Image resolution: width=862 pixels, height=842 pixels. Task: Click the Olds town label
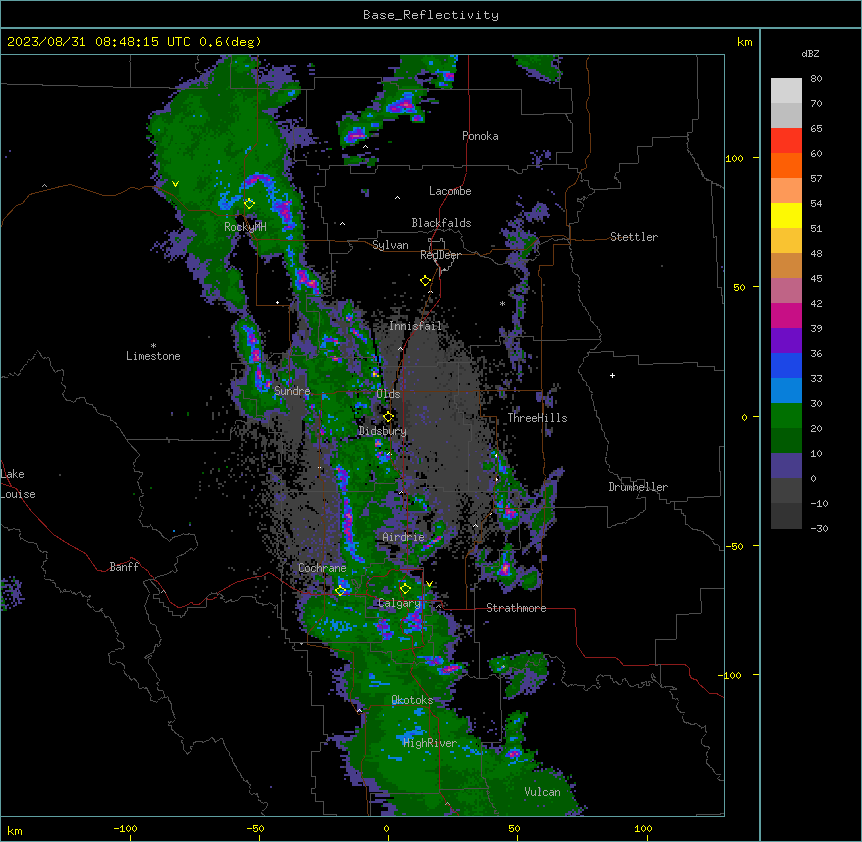(388, 394)
